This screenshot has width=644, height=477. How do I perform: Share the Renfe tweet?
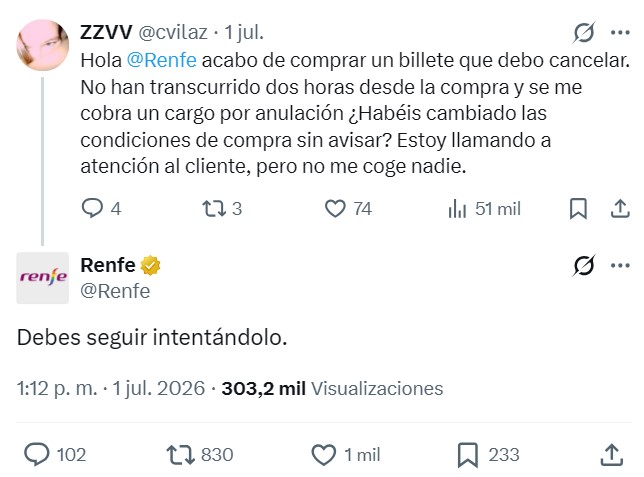[x=612, y=455]
